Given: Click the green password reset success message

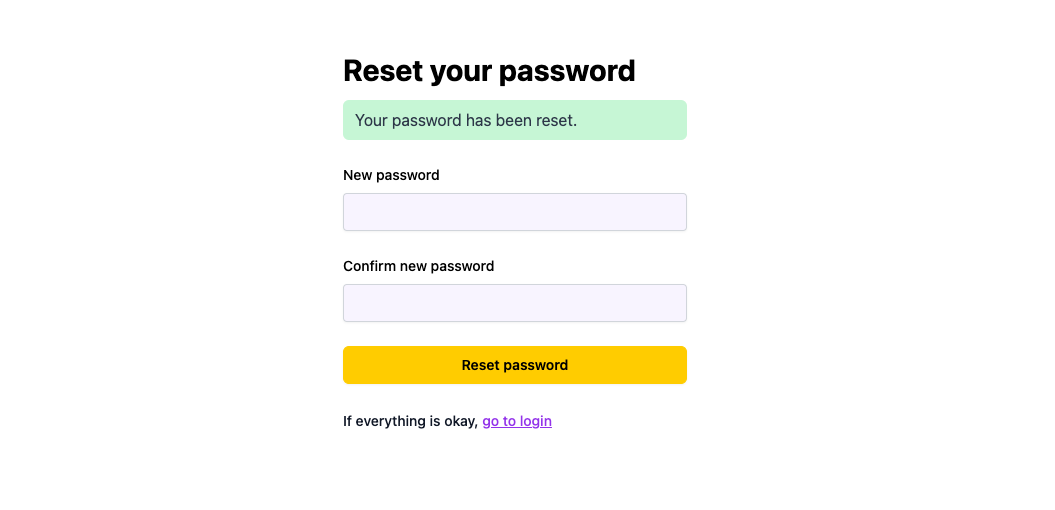Looking at the screenshot, I should [514, 120].
